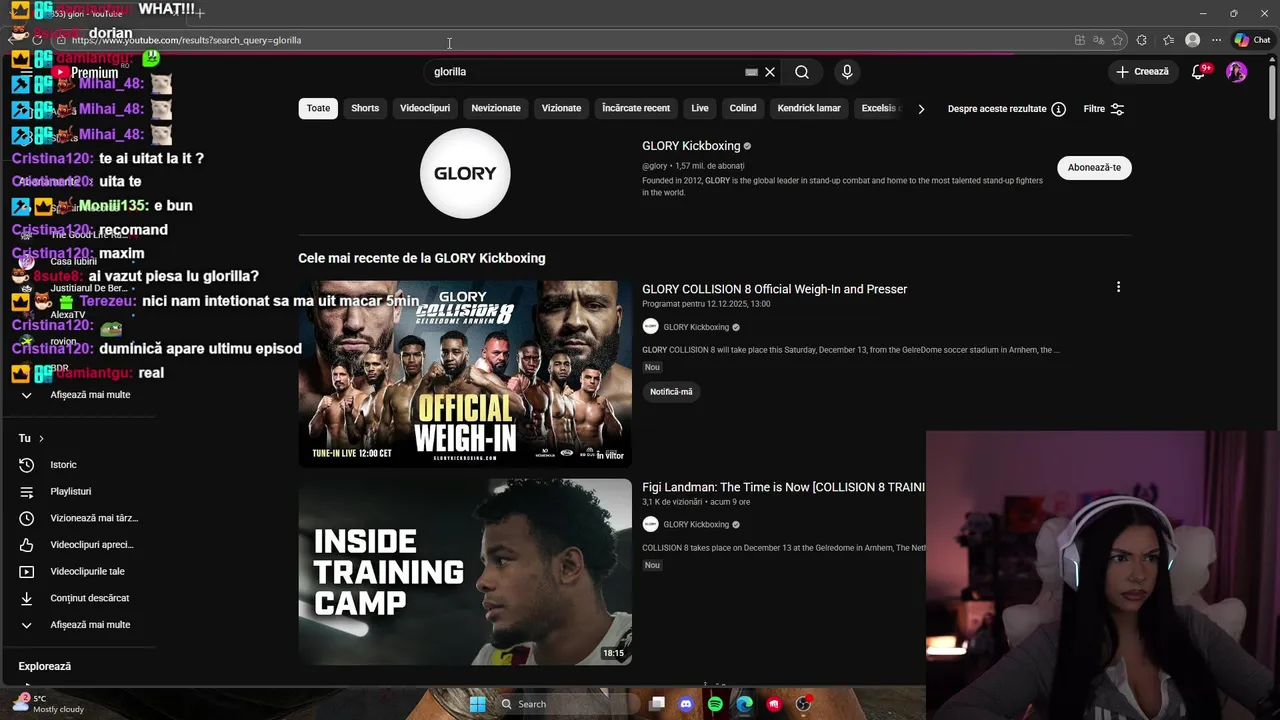Open more options for the Weigh-In video
This screenshot has height=720, width=1280.
[x=1118, y=287]
